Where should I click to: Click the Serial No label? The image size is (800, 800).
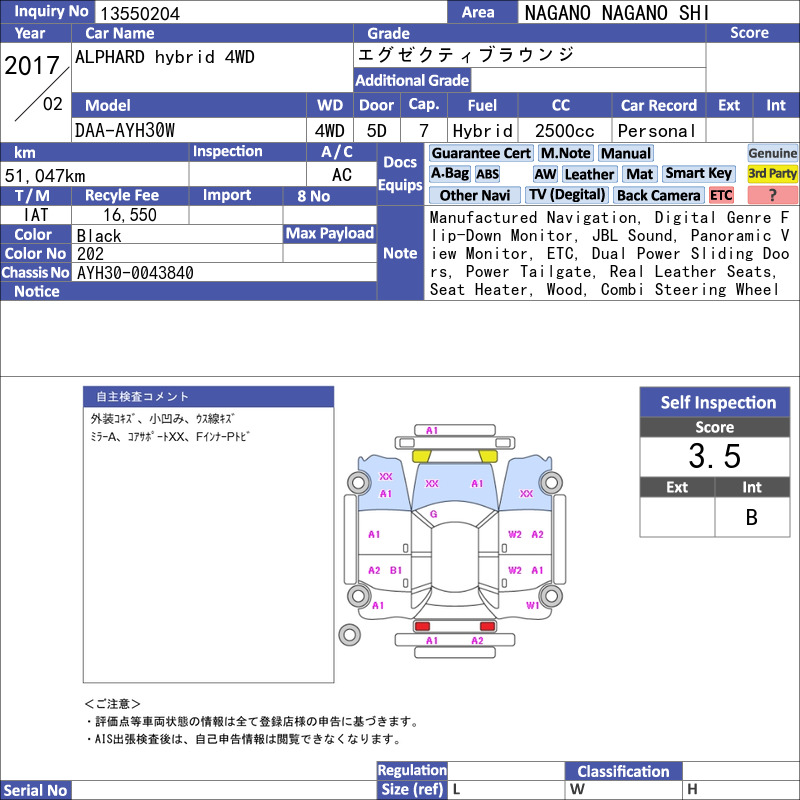[35, 790]
